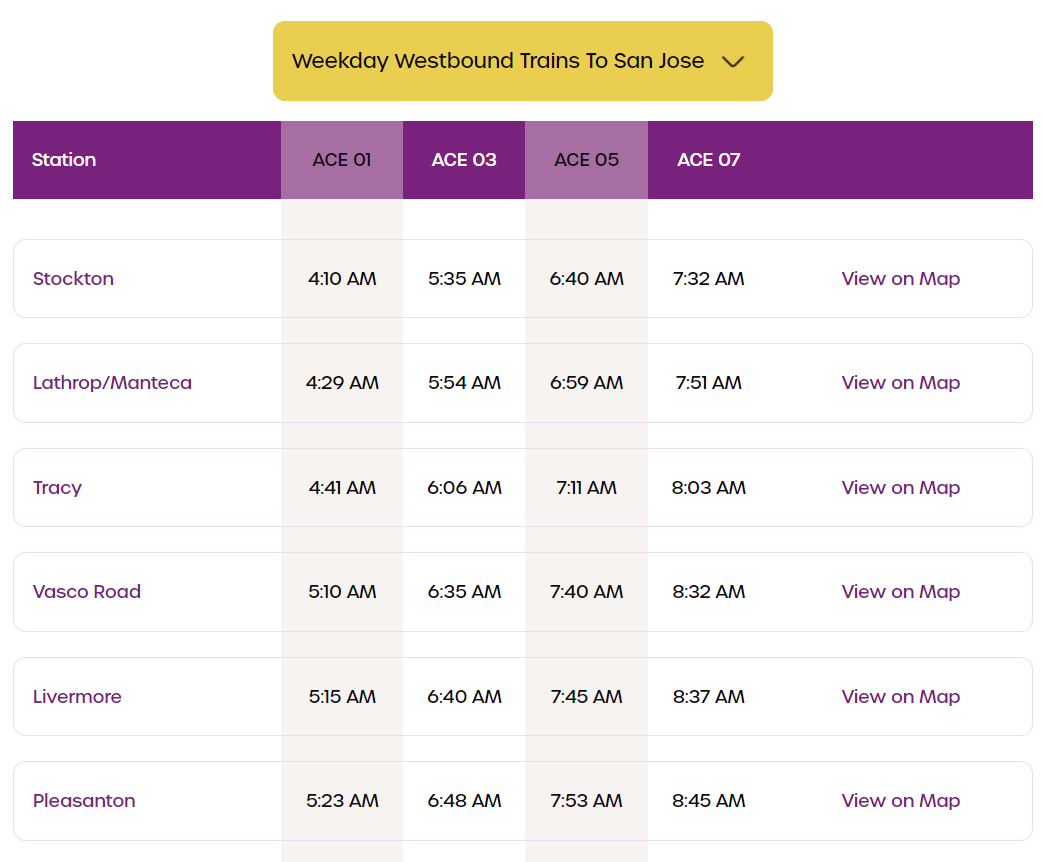
Task: Open the Livermore station link
Action: point(77,697)
